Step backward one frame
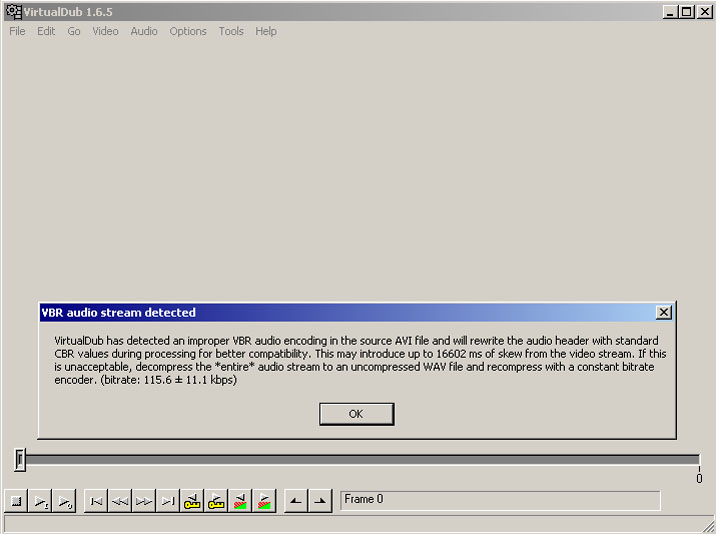 tap(120, 501)
